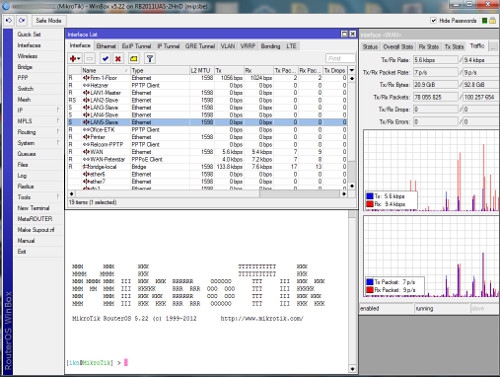The image size is (500, 377).
Task: Open the column selector dropdown
Action: pos(352,70)
